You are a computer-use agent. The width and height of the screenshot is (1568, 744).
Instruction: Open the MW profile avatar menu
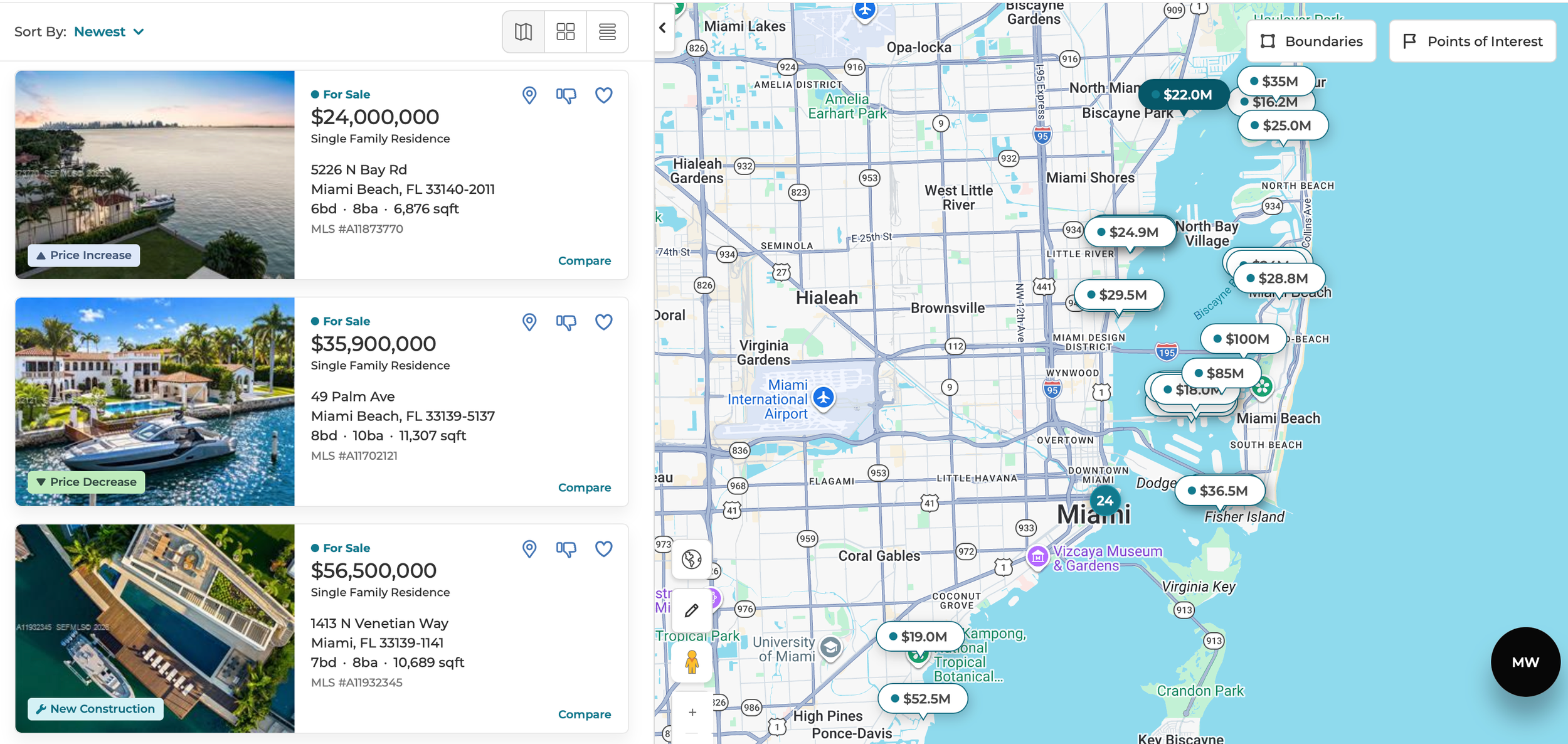point(1525,662)
